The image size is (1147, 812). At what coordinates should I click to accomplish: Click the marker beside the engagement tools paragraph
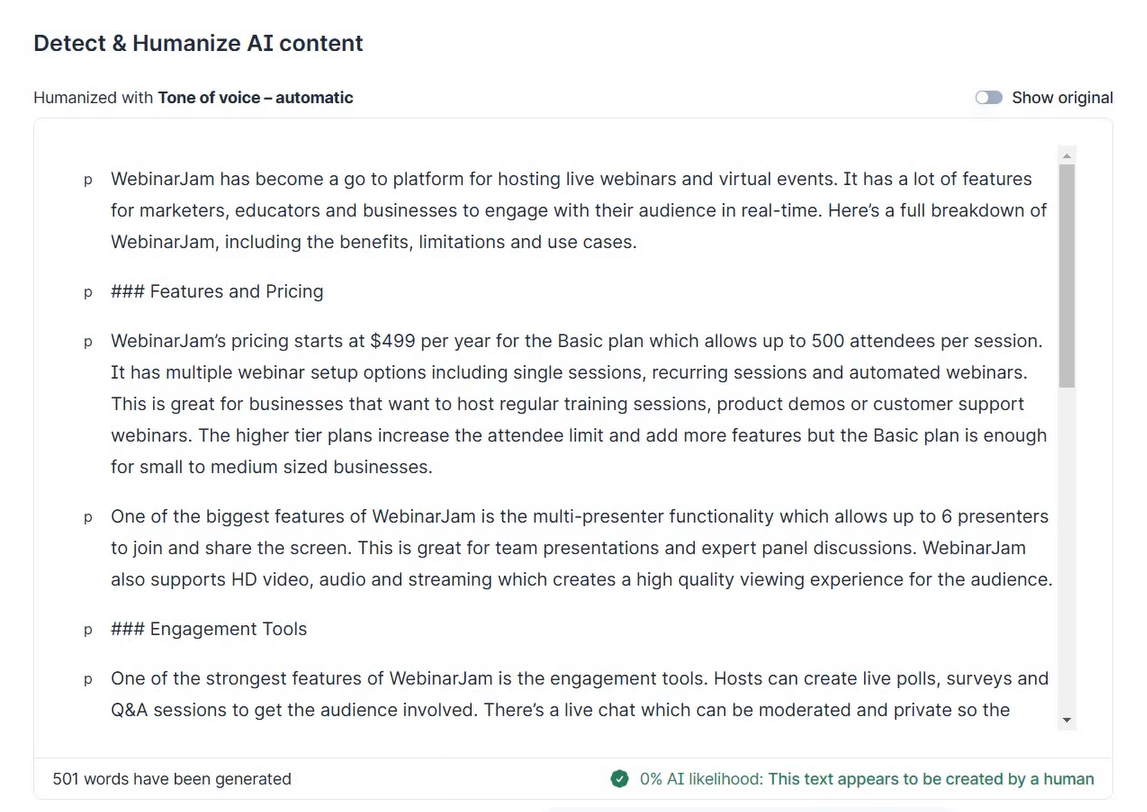88,680
